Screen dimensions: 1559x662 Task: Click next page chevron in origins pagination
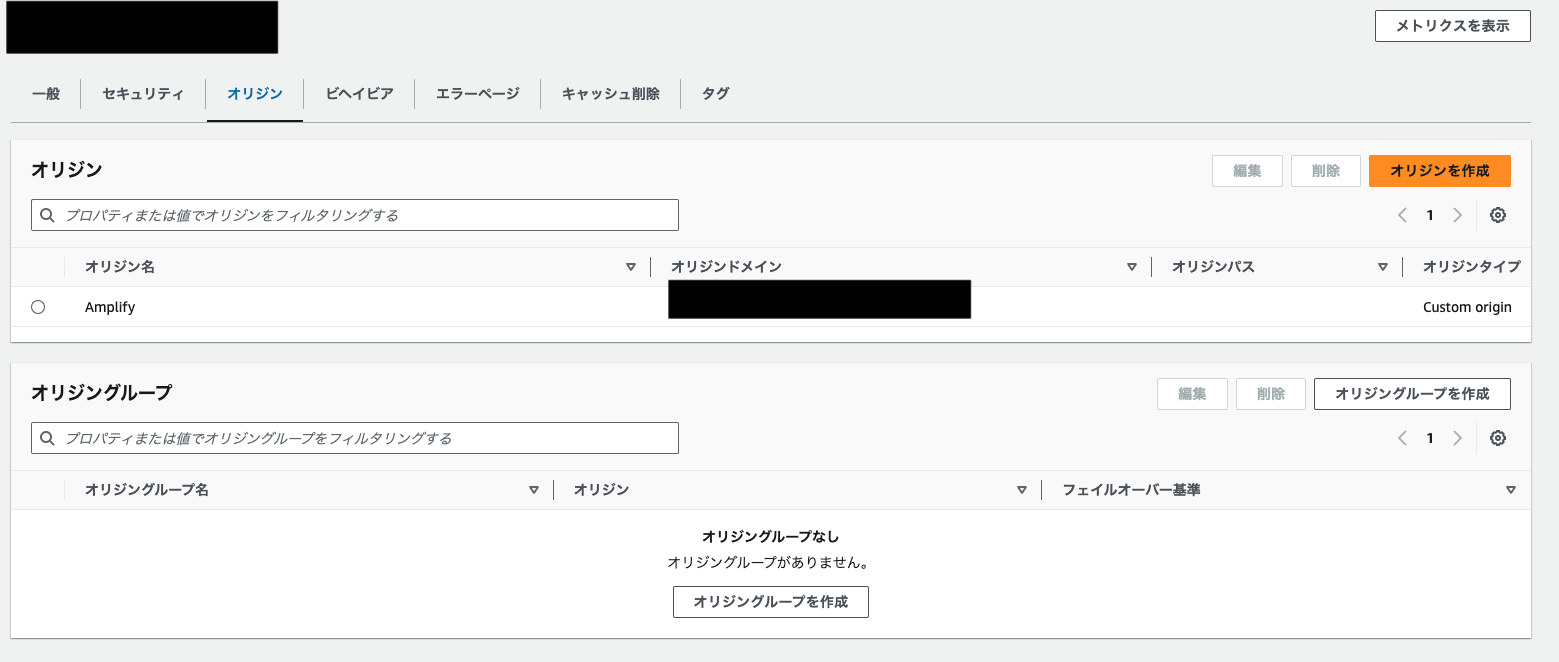[x=1457, y=214]
